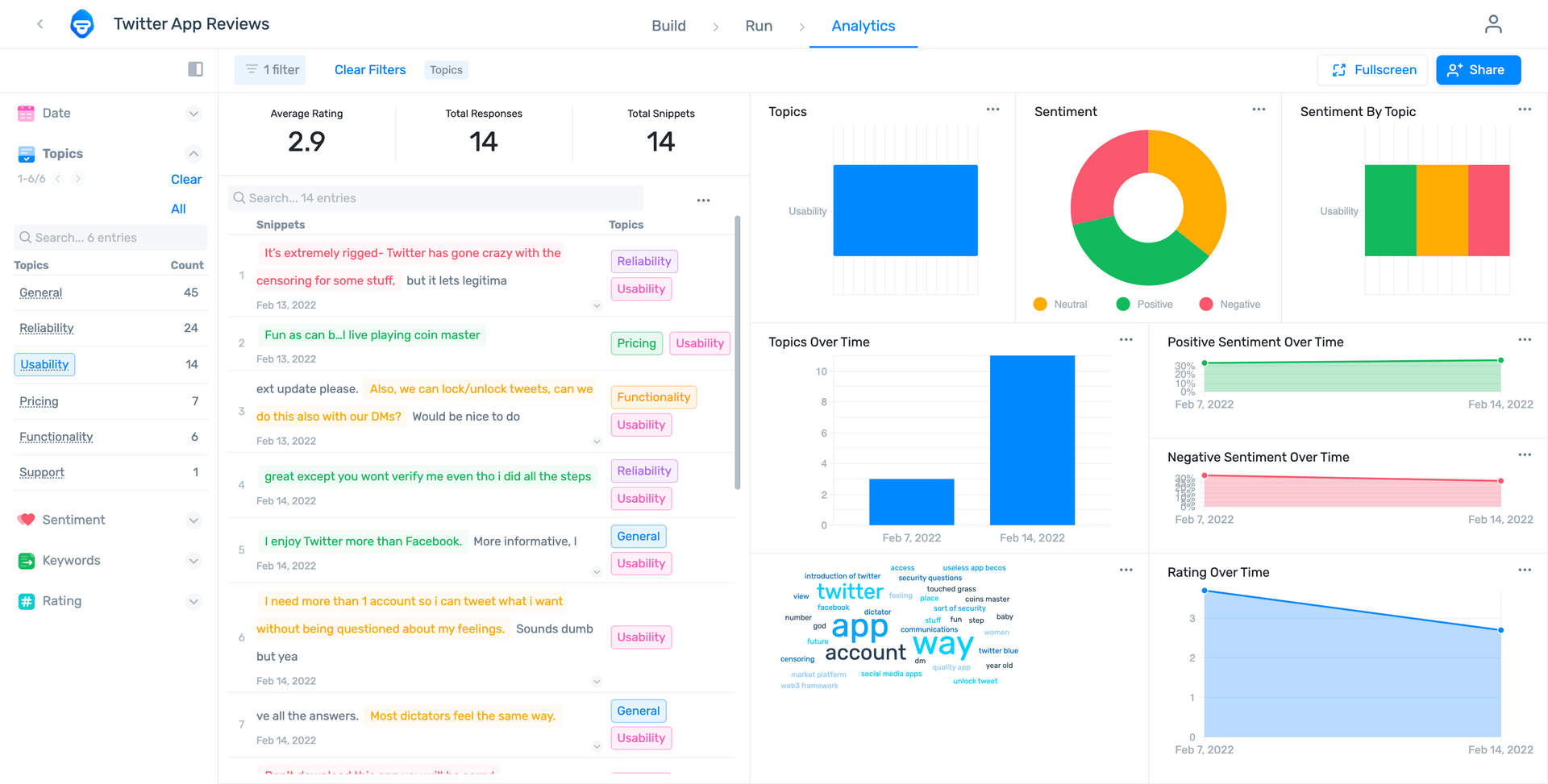Image resolution: width=1548 pixels, height=784 pixels.
Task: Click the Sentiment heart icon
Action: (25, 520)
